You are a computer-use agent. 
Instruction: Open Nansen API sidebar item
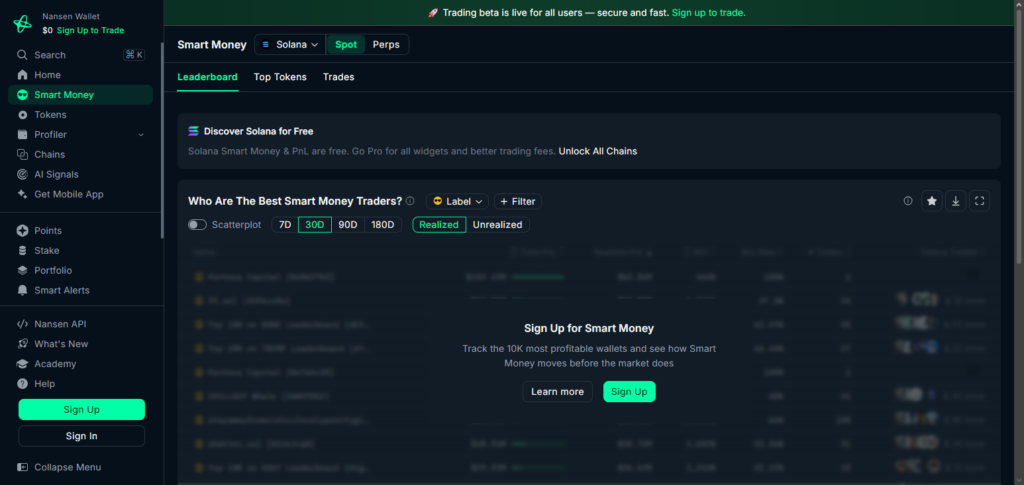point(80,324)
